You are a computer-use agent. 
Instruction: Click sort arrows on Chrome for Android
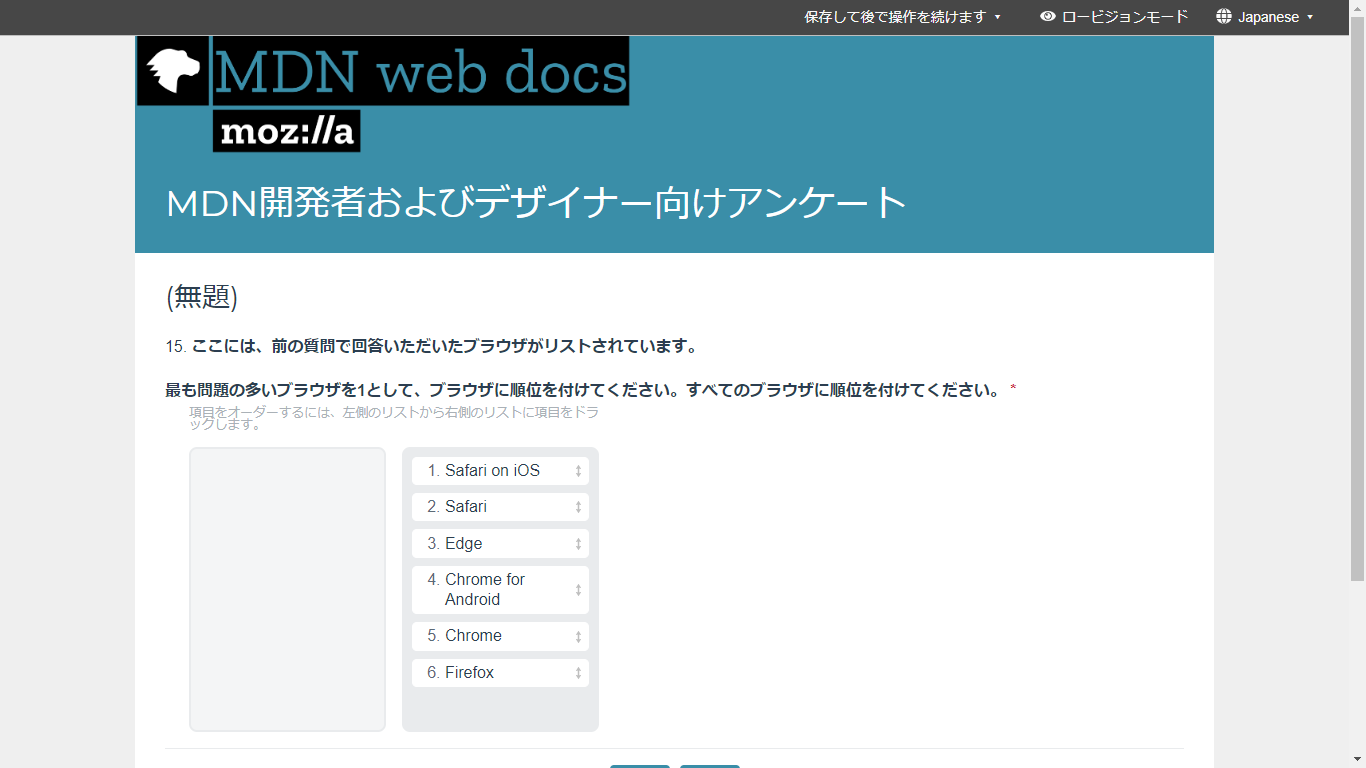[578, 590]
